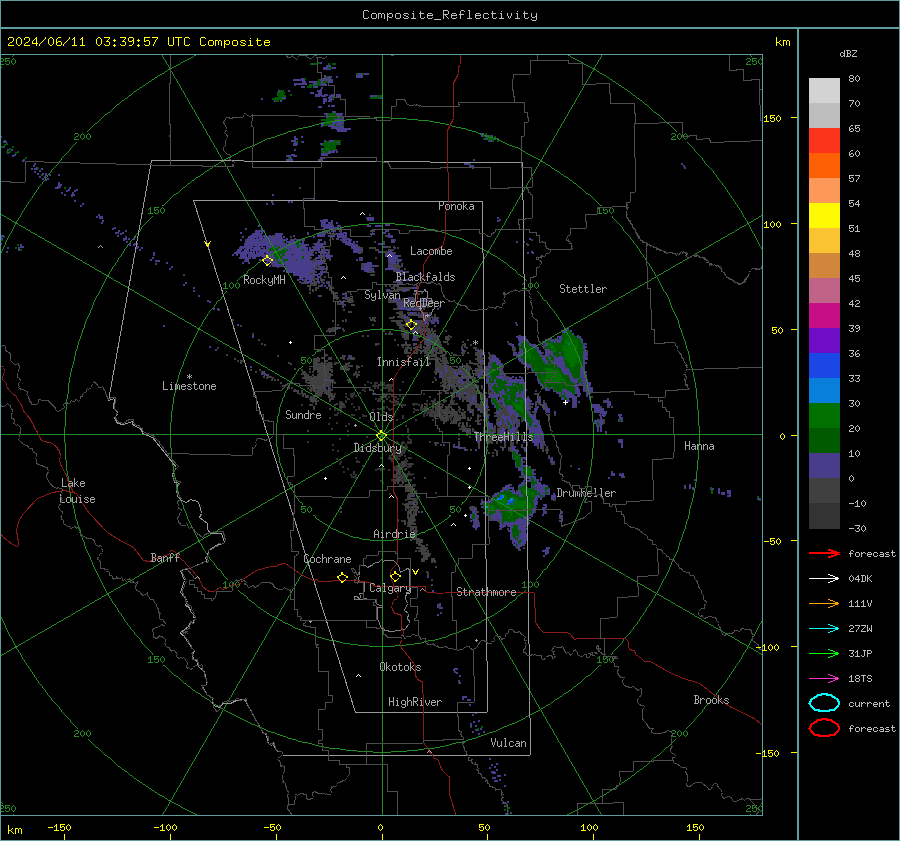
Task: Click yellow diamond marker at RockyMH
Action: pyautogui.click(x=267, y=261)
